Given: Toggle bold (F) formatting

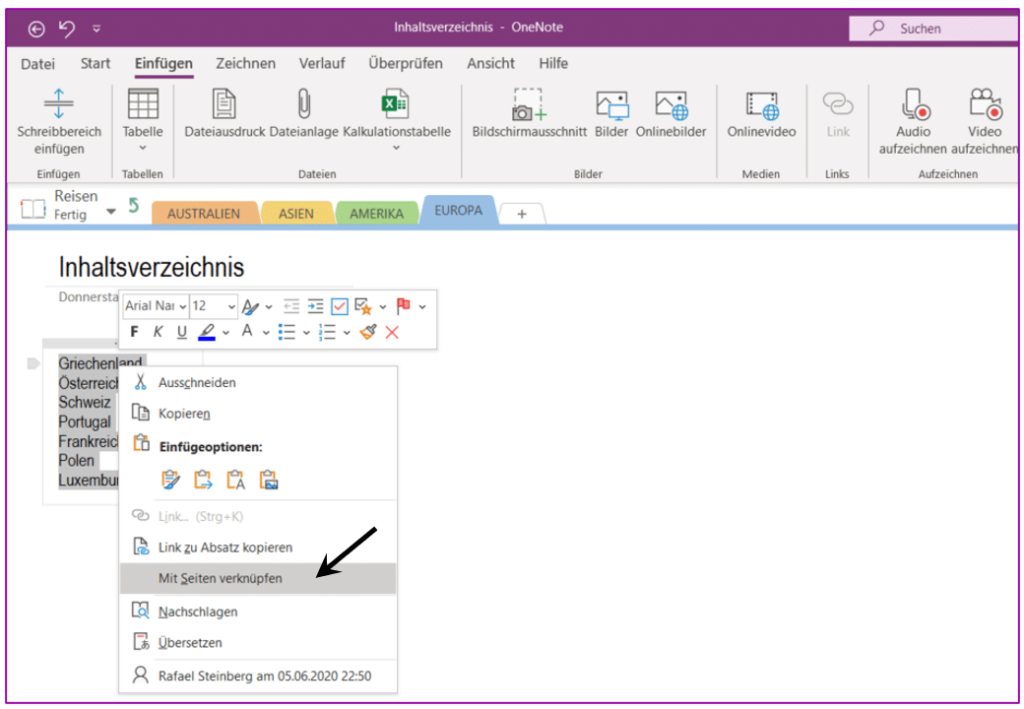Looking at the screenshot, I should click(x=135, y=332).
